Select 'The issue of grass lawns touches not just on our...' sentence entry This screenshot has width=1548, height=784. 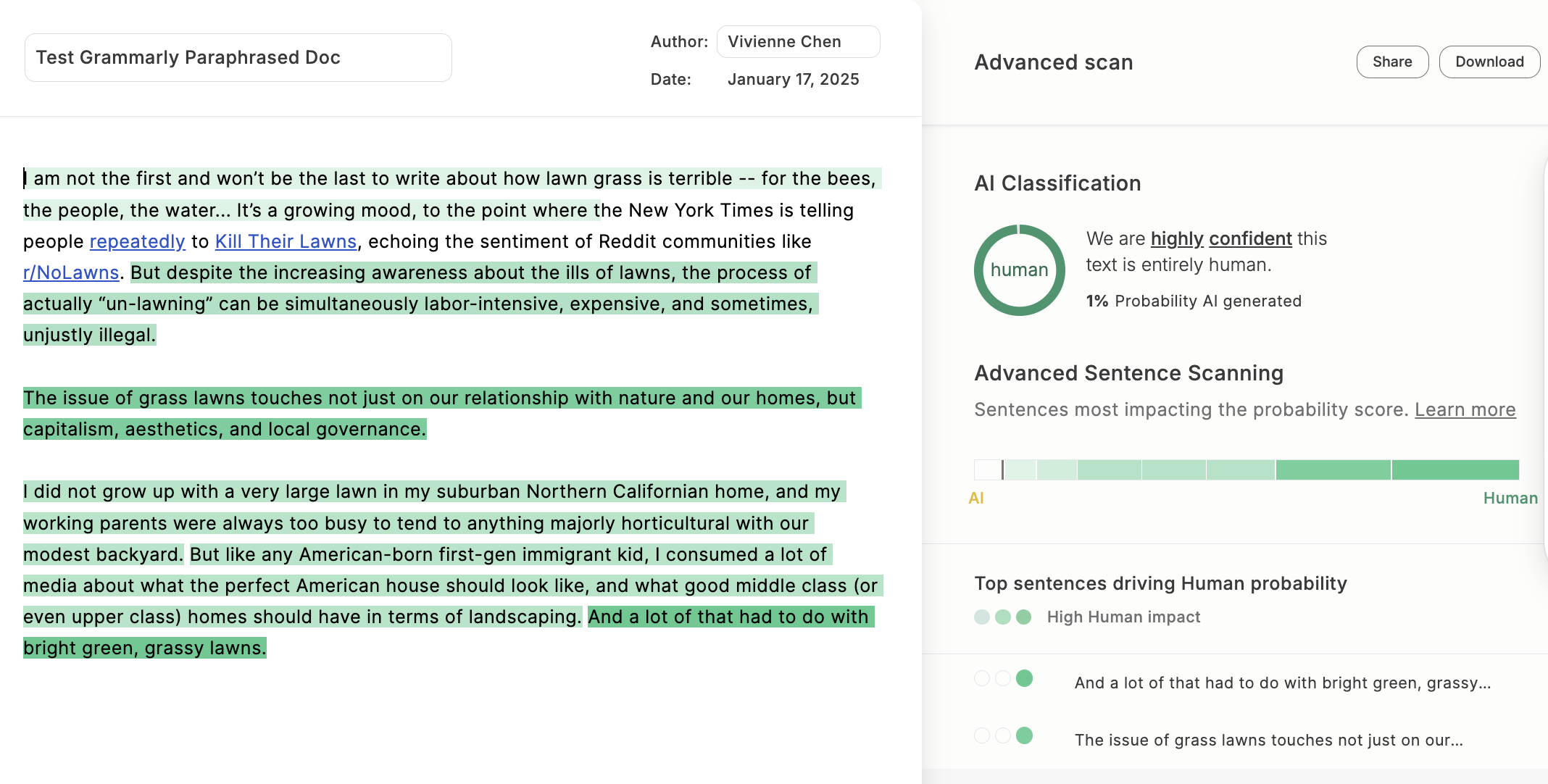(x=1268, y=740)
